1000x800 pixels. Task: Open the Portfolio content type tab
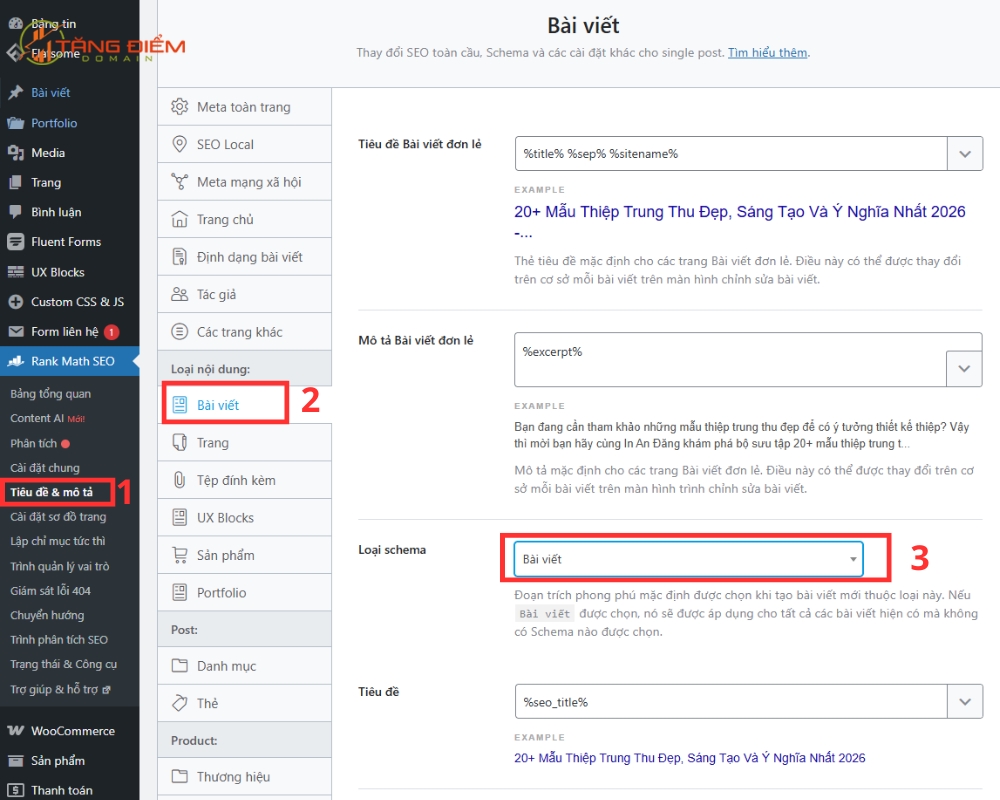[245, 593]
